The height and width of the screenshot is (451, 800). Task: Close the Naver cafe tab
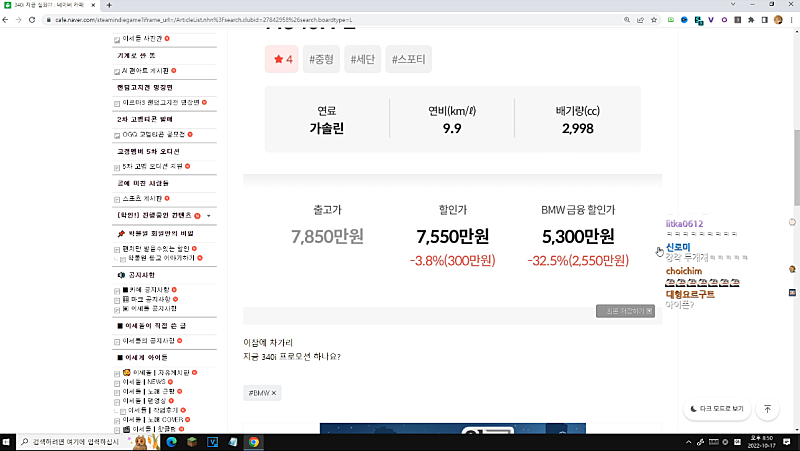point(93,5)
